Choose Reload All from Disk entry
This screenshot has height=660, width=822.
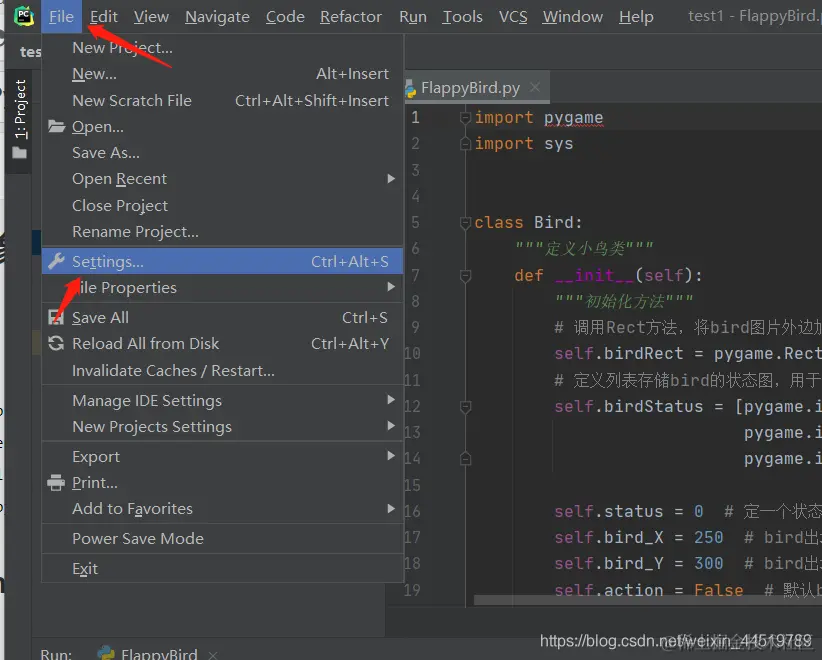pos(222,343)
